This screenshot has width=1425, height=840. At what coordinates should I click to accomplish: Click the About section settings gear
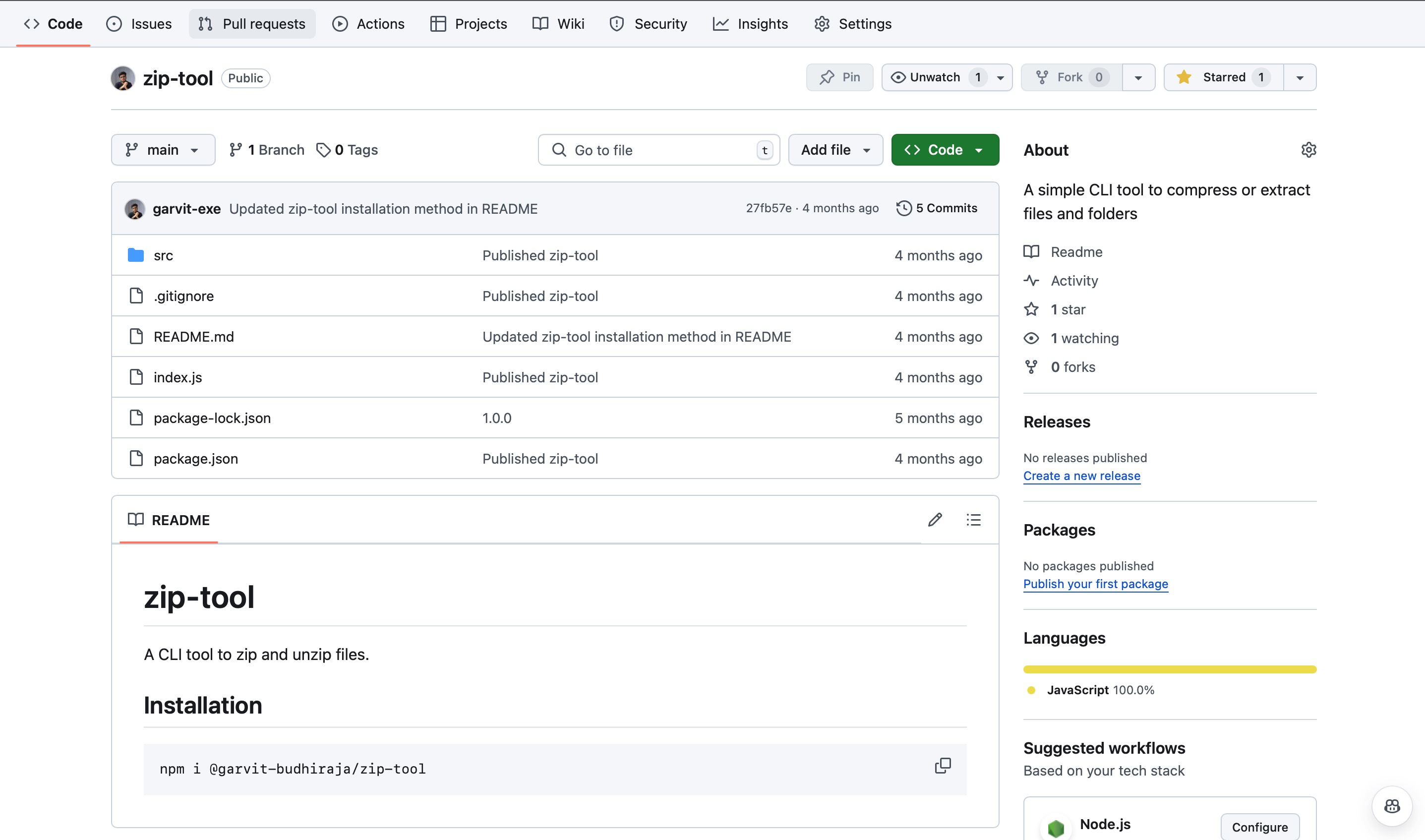1308,150
